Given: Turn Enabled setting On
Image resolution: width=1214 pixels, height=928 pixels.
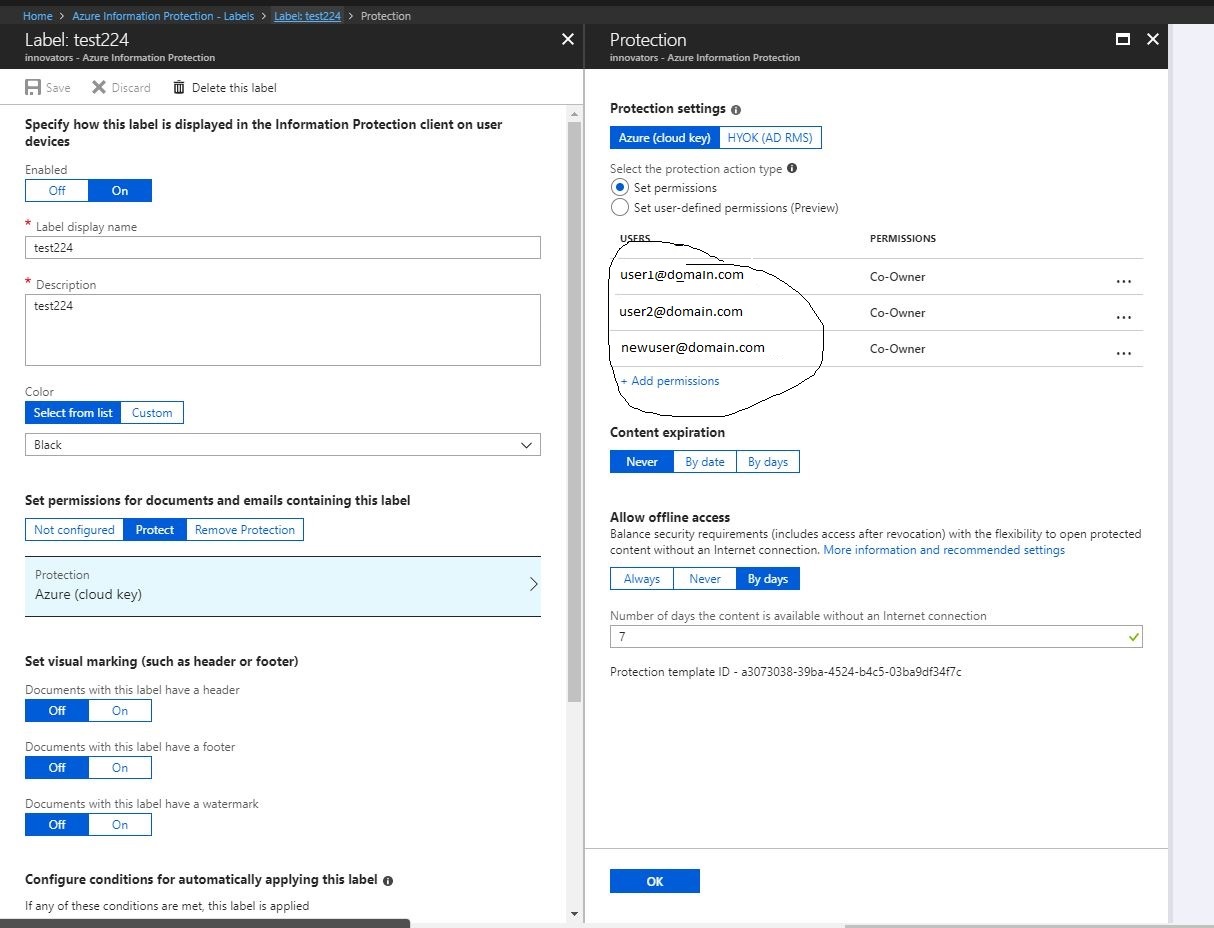Looking at the screenshot, I should coord(120,190).
